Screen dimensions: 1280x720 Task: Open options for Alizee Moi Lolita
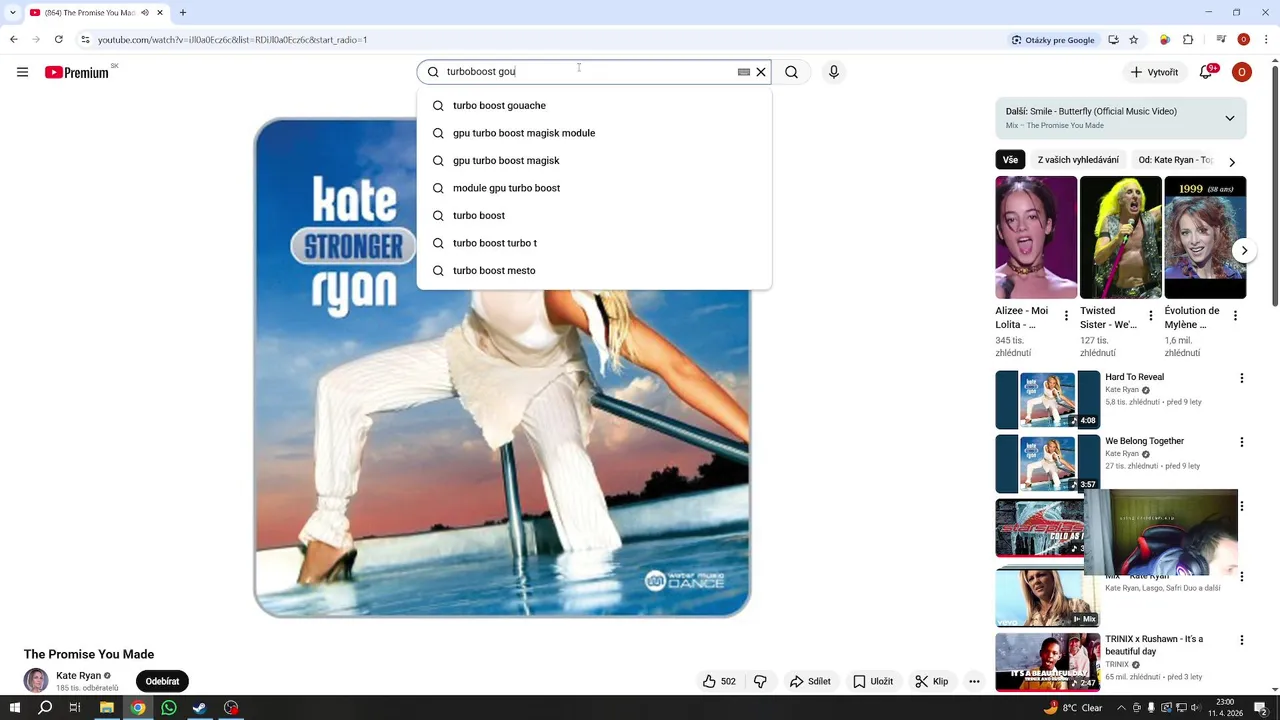[1066, 316]
